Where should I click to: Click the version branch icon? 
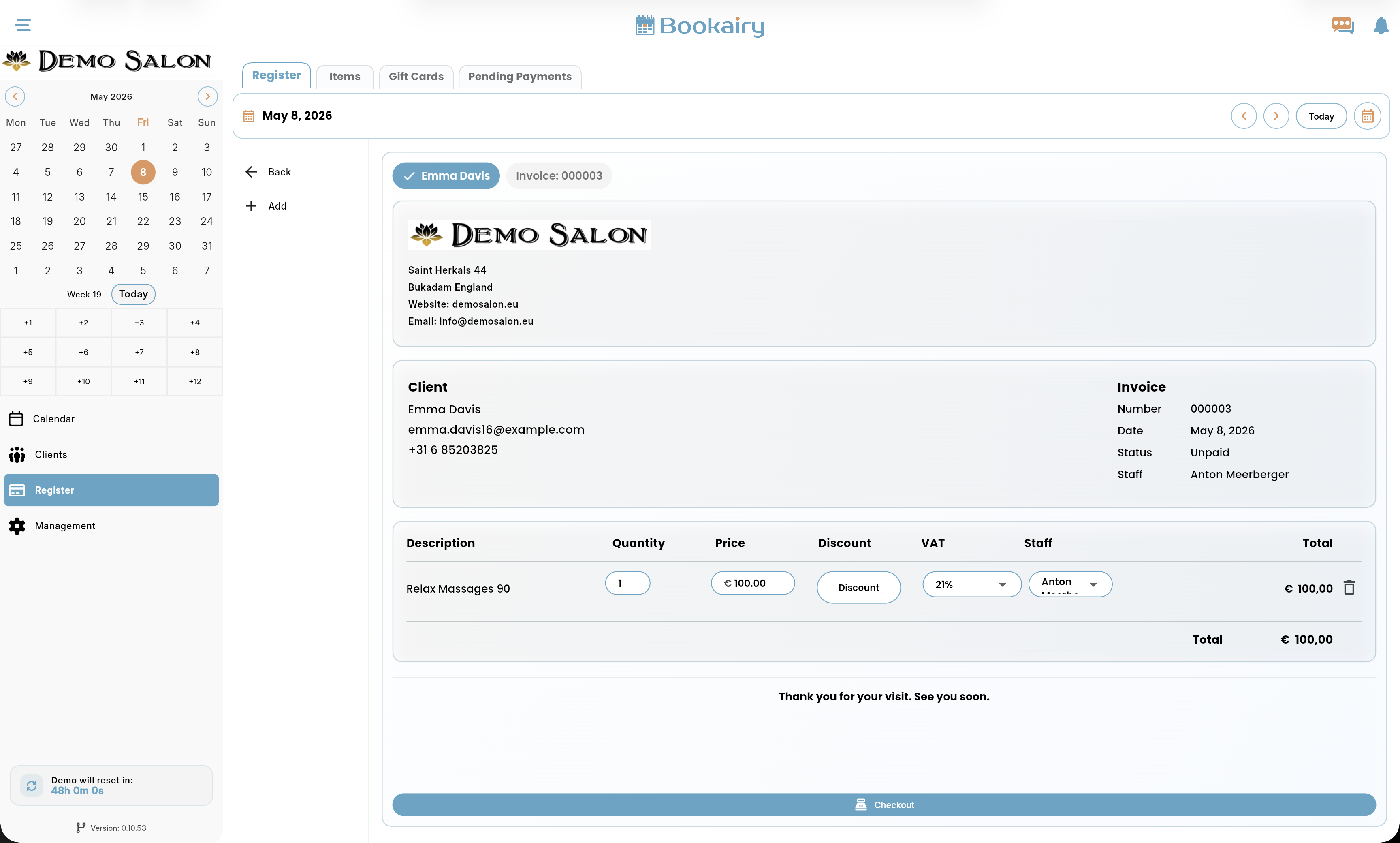click(x=81, y=828)
